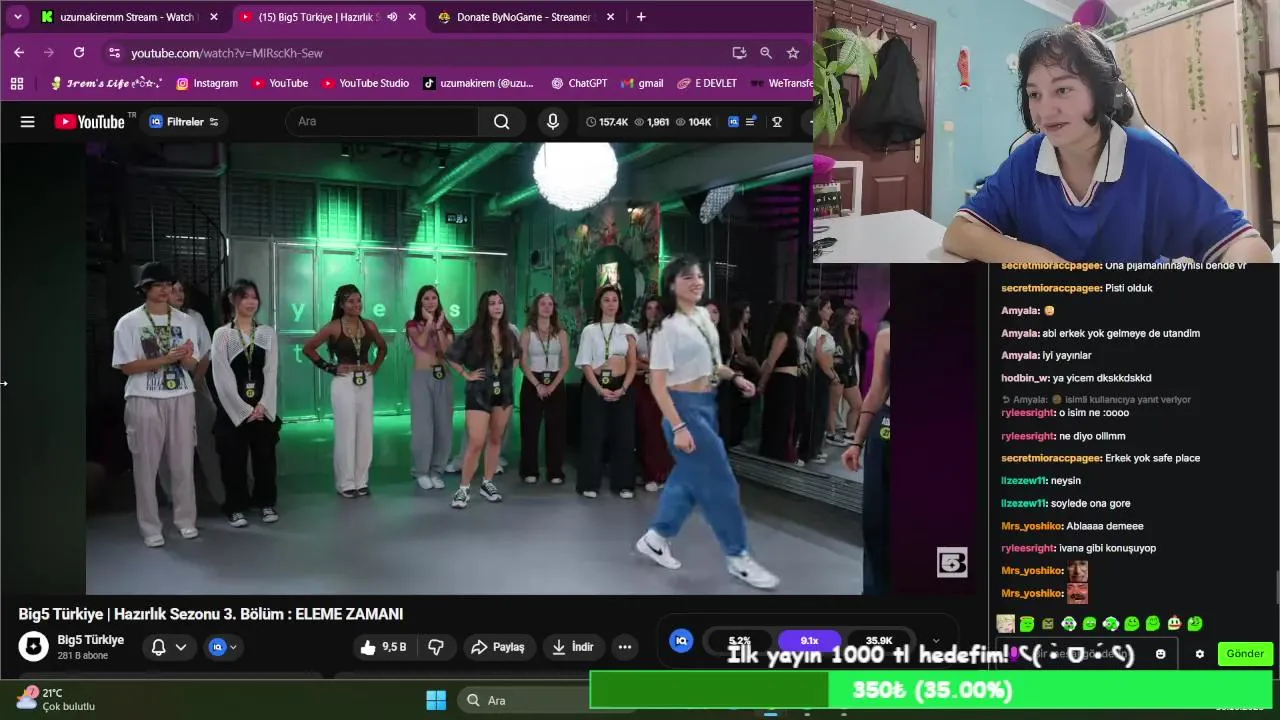Click the round IQ badge near stats

[681, 641]
